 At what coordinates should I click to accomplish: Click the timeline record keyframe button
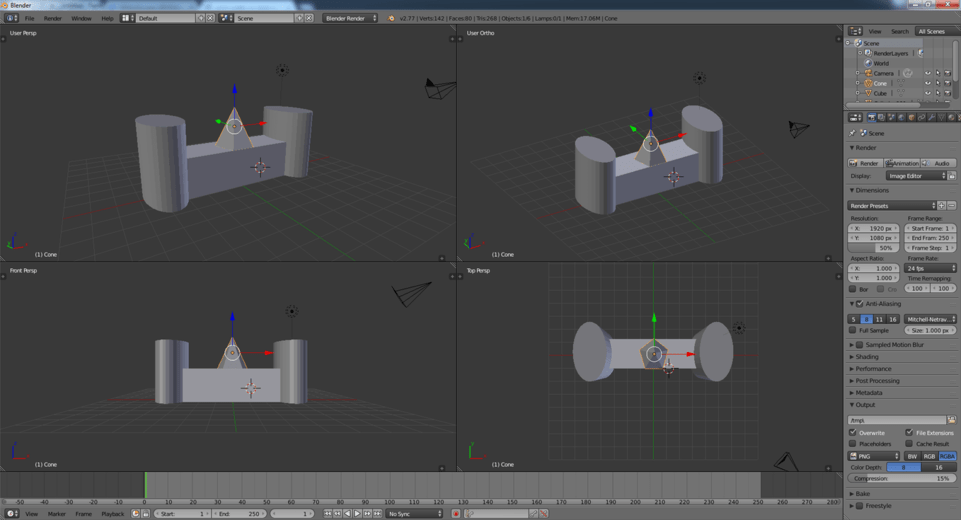tap(456, 514)
